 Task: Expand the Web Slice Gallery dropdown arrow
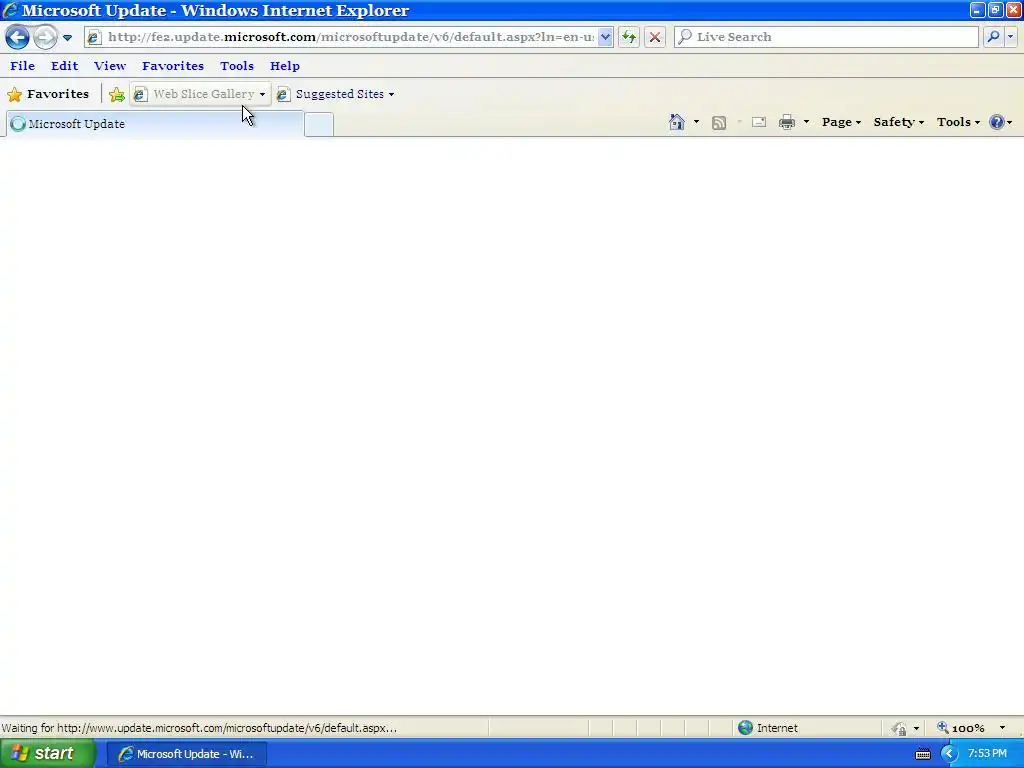(x=263, y=95)
